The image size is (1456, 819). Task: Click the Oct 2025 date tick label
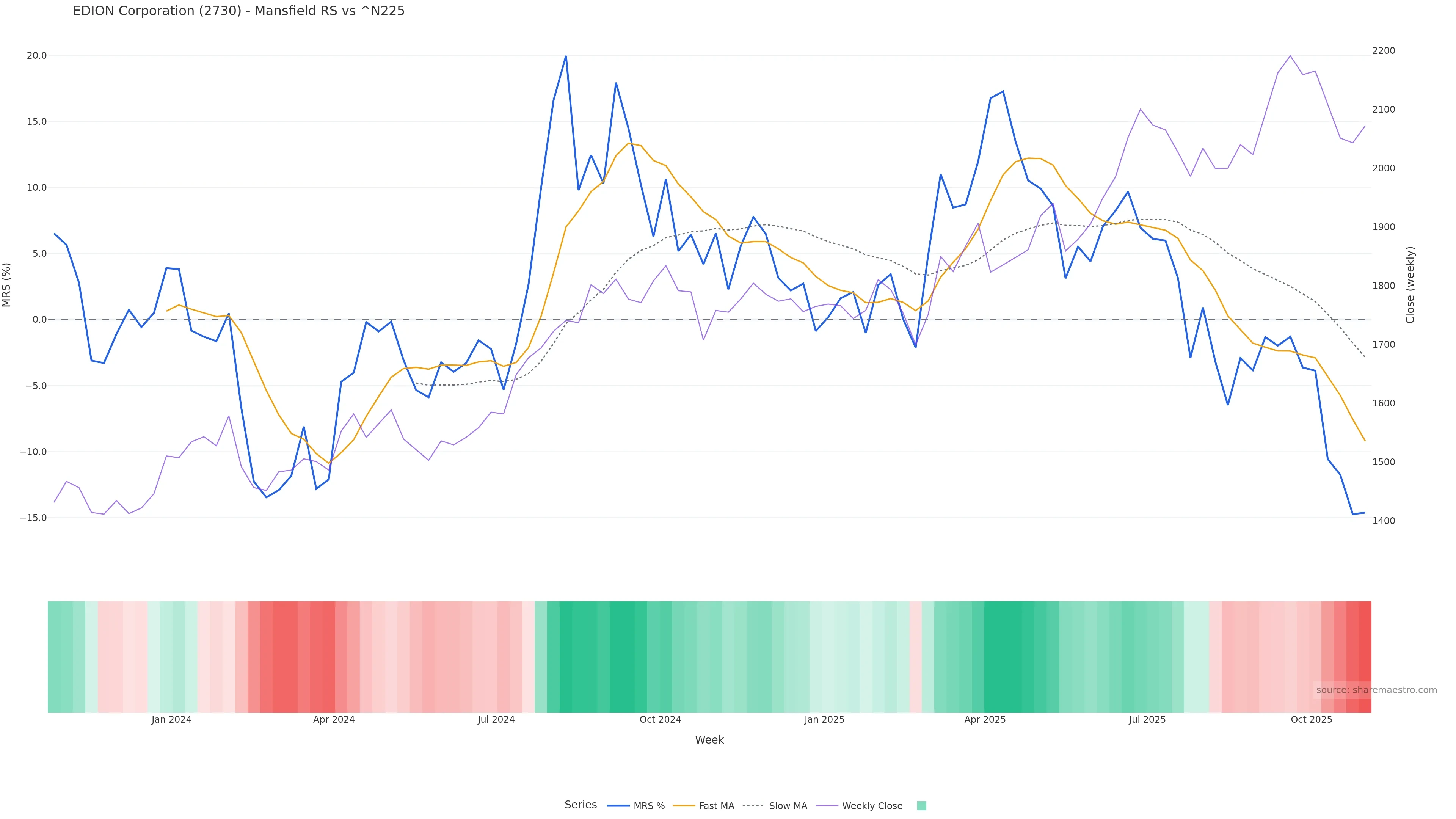click(1311, 720)
